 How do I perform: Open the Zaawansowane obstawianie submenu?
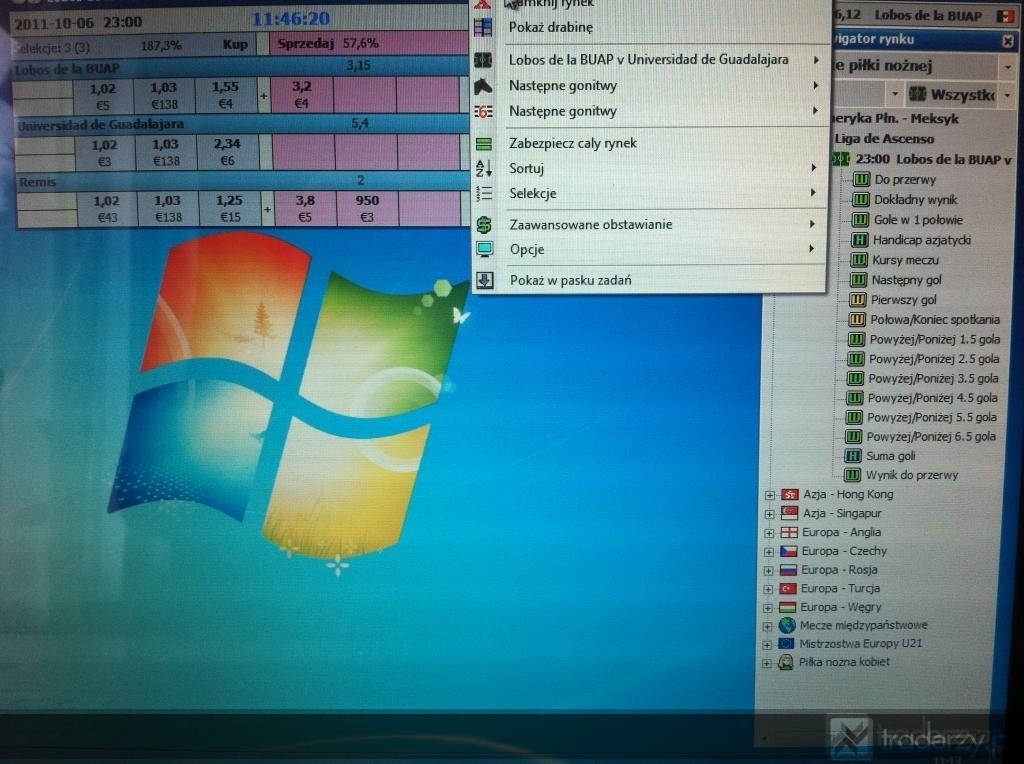[x=812, y=224]
